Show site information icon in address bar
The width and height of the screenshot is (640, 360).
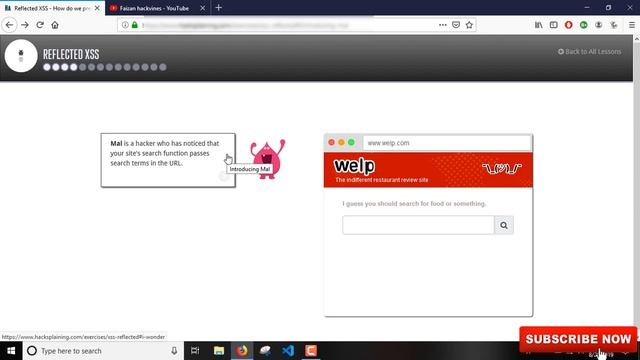point(125,25)
